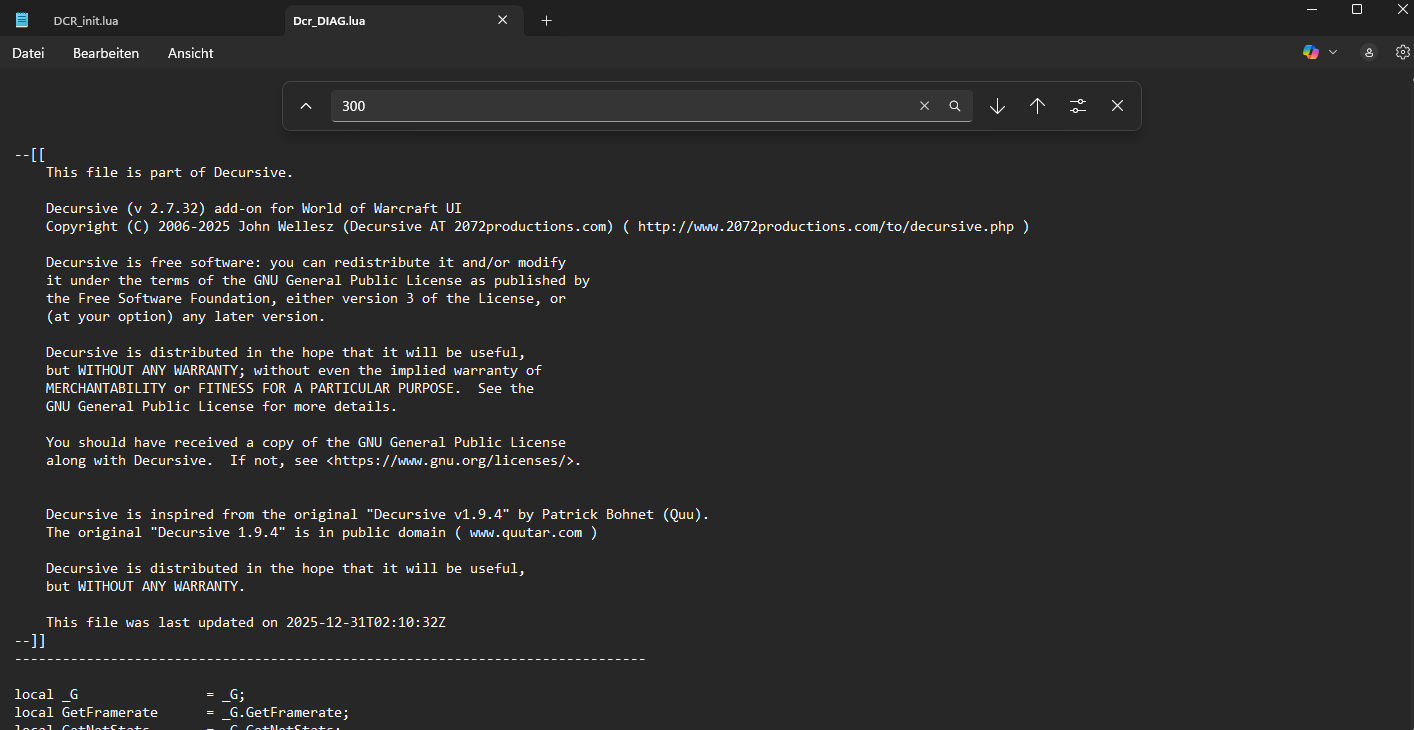Click the magnifier search icon
This screenshot has width=1414, height=730.
click(x=955, y=106)
